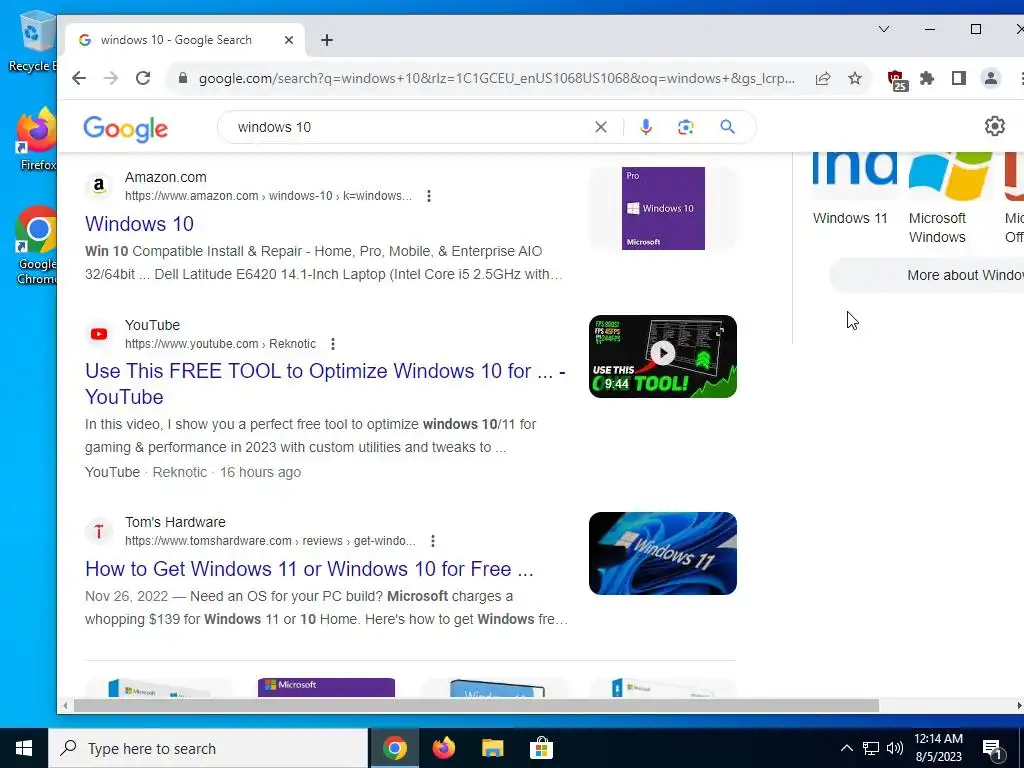Select the Recycle Bin desktop icon
This screenshot has width=1024, height=768.
pos(33,40)
